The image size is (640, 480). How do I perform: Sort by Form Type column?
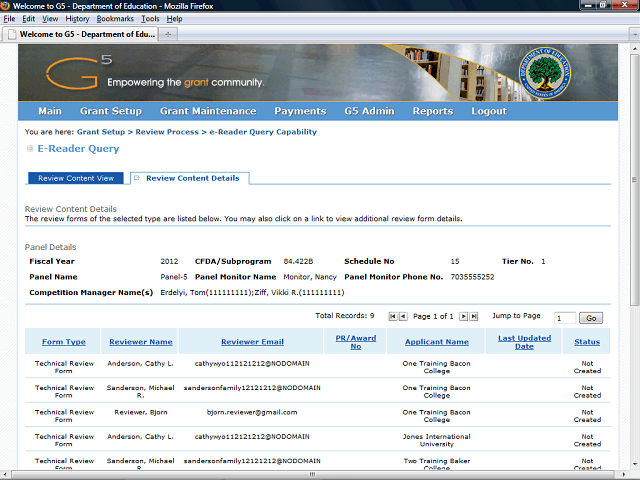[x=64, y=342]
